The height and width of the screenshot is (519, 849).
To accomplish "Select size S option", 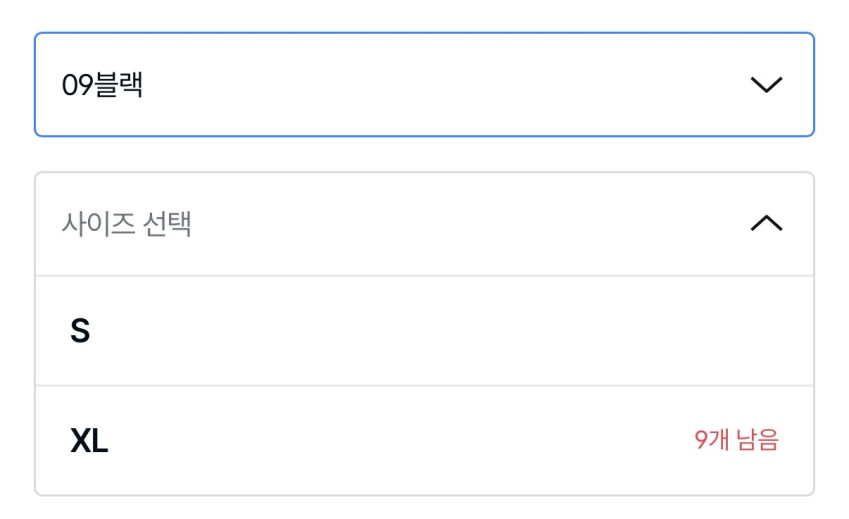I will [x=424, y=331].
